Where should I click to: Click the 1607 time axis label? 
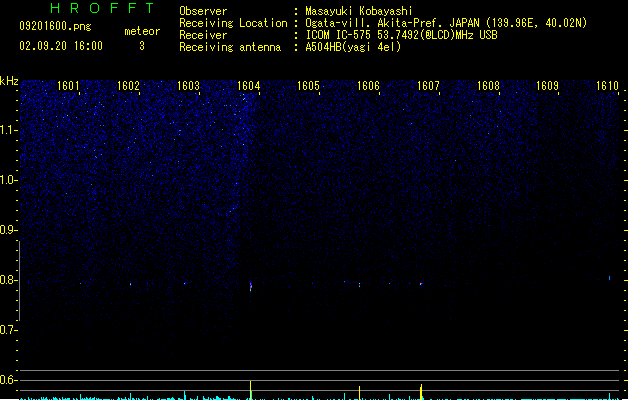[x=428, y=85]
